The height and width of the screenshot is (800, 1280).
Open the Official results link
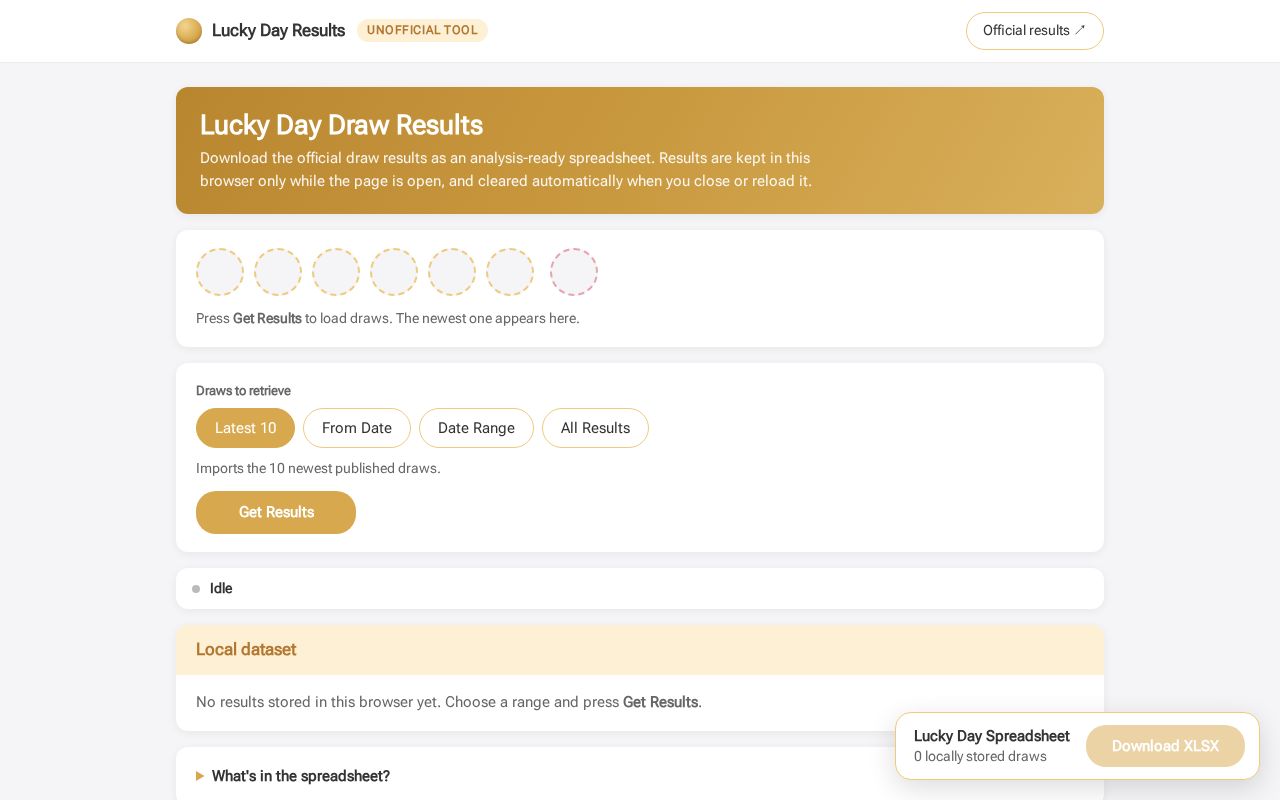tap(1034, 31)
